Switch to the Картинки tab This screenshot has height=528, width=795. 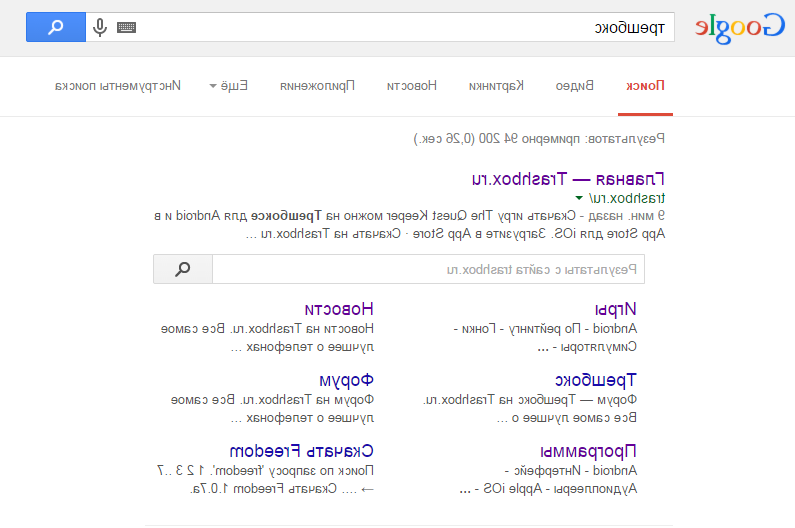tap(496, 86)
